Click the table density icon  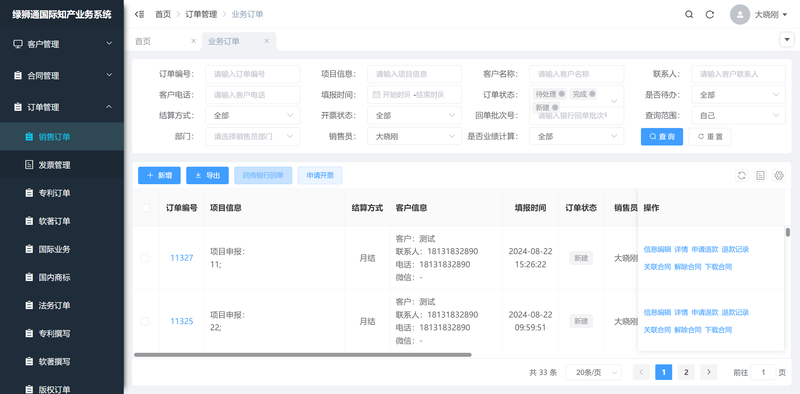point(761,176)
